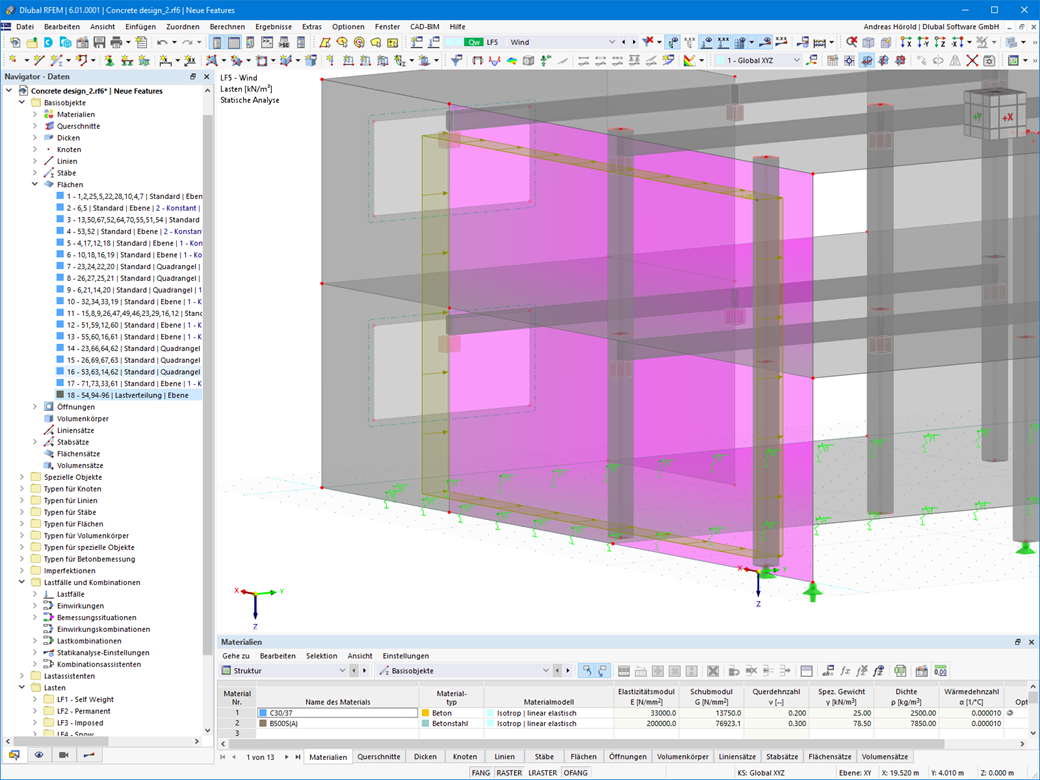Toggle the navigator Display eye tab
This screenshot has width=1040, height=780.
(39, 755)
